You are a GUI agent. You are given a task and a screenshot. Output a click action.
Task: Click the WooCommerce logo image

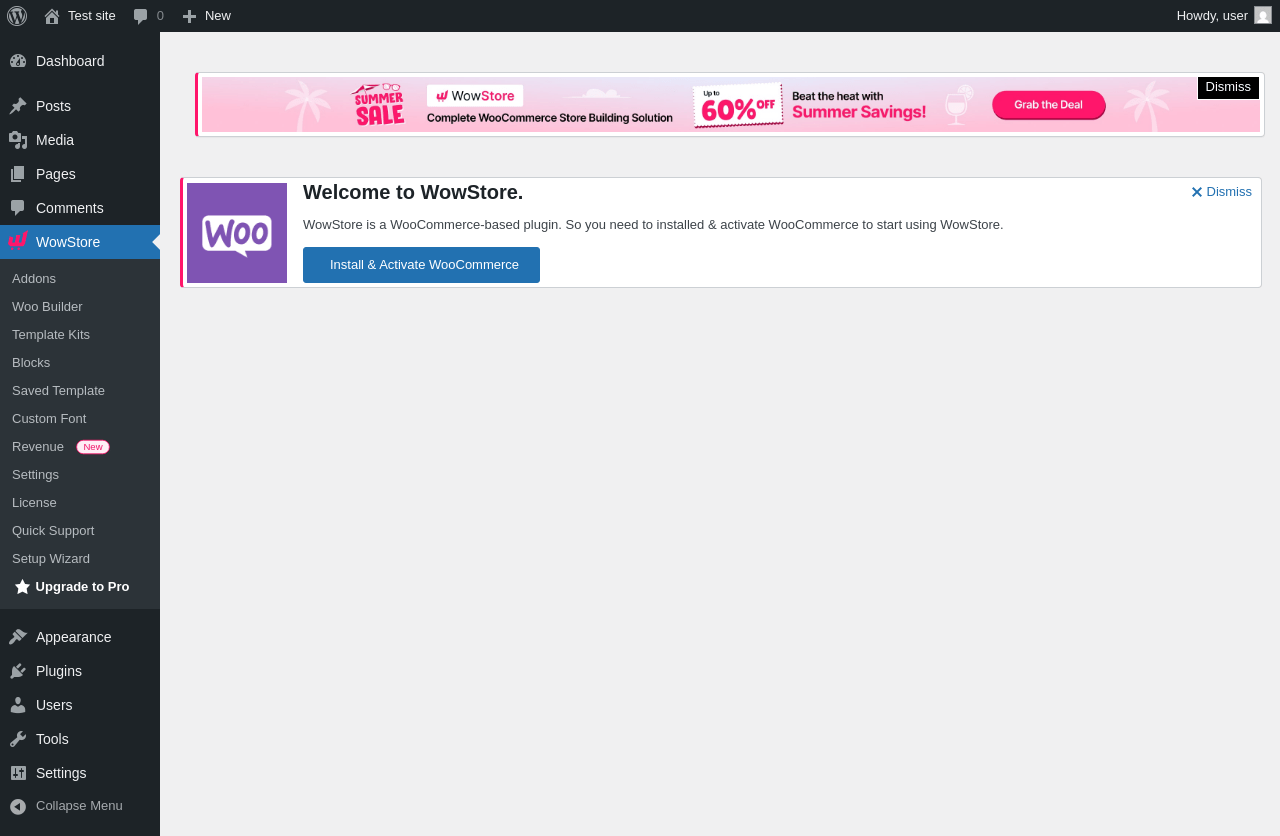tap(237, 233)
